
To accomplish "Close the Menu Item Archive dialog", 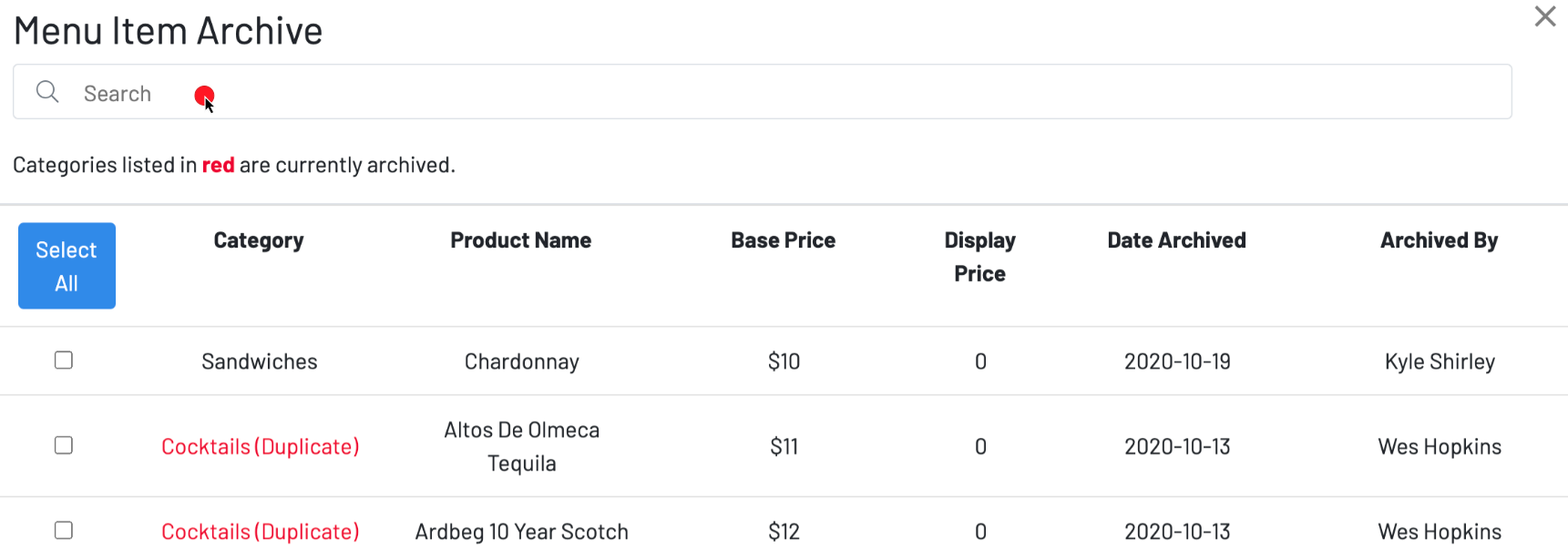I will [x=1544, y=16].
